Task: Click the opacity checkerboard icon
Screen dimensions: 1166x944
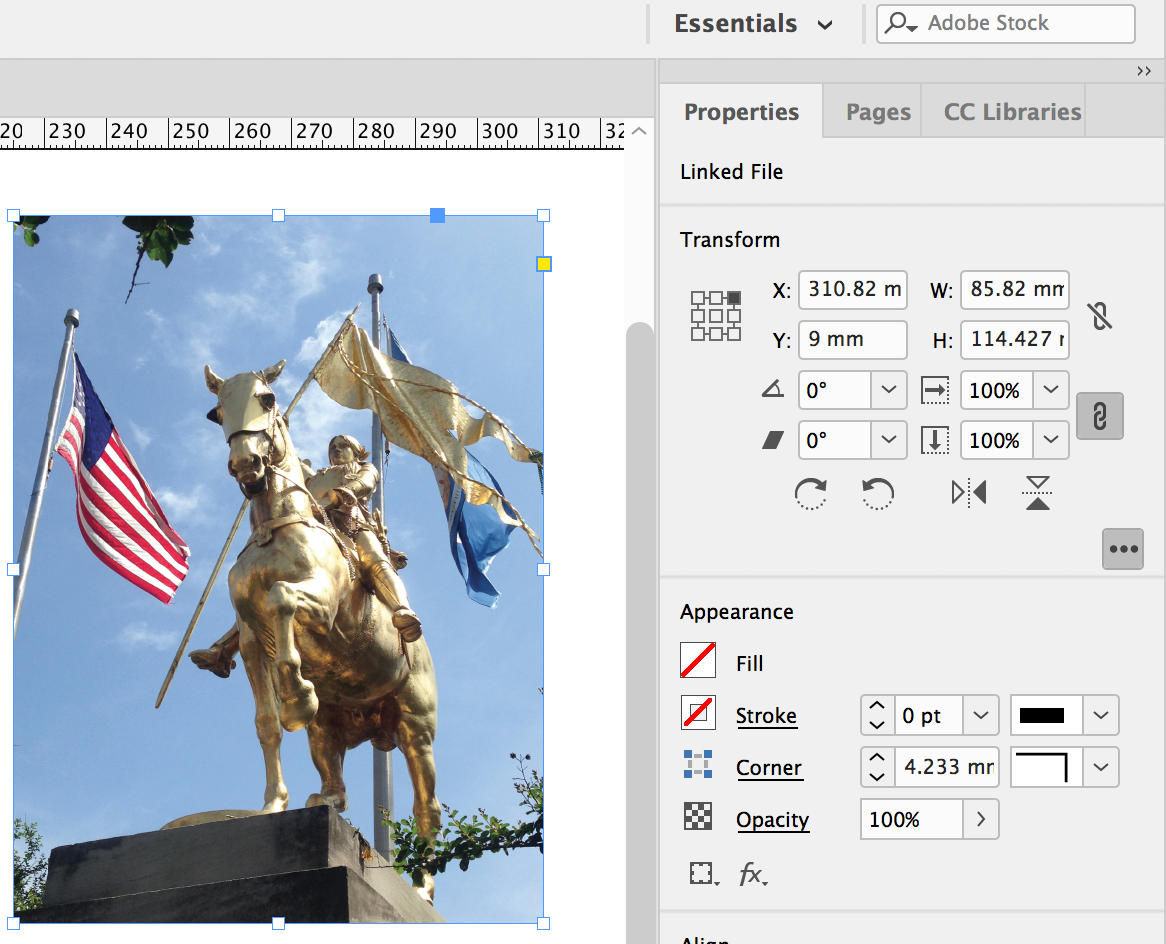Action: click(698, 817)
